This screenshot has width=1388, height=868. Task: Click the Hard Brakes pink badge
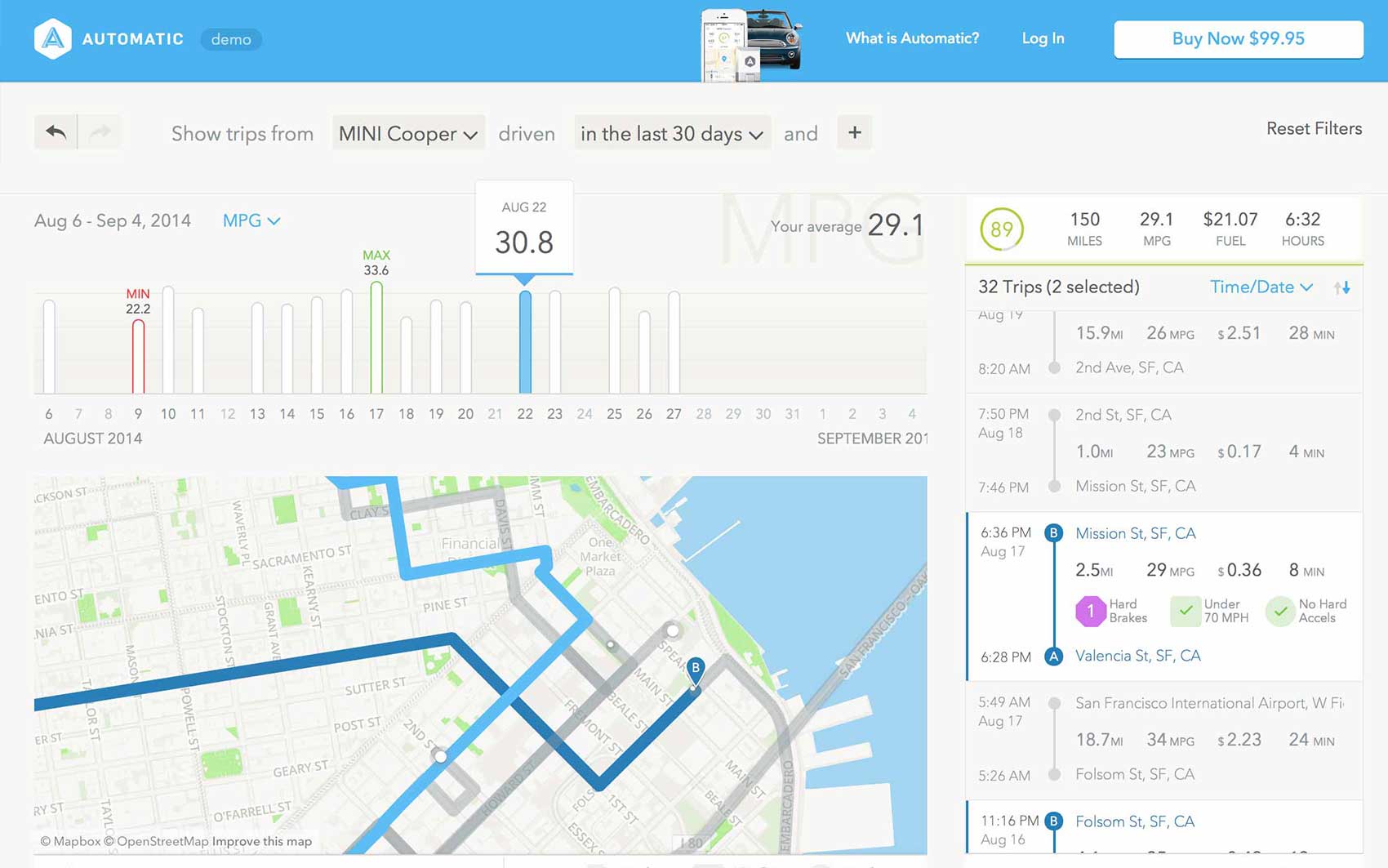point(1090,611)
